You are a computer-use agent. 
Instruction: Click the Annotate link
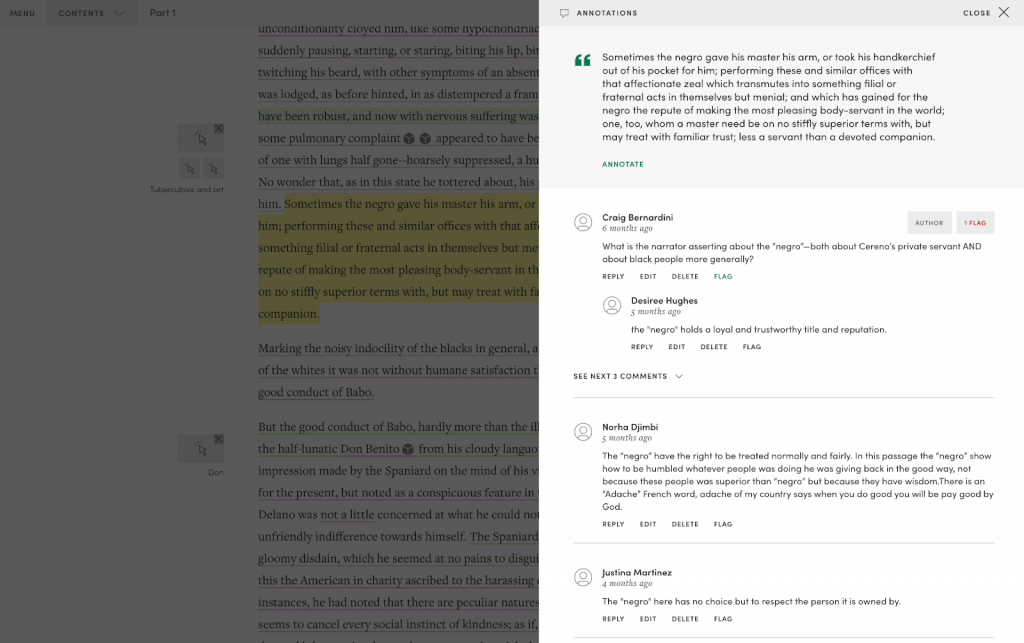point(622,165)
